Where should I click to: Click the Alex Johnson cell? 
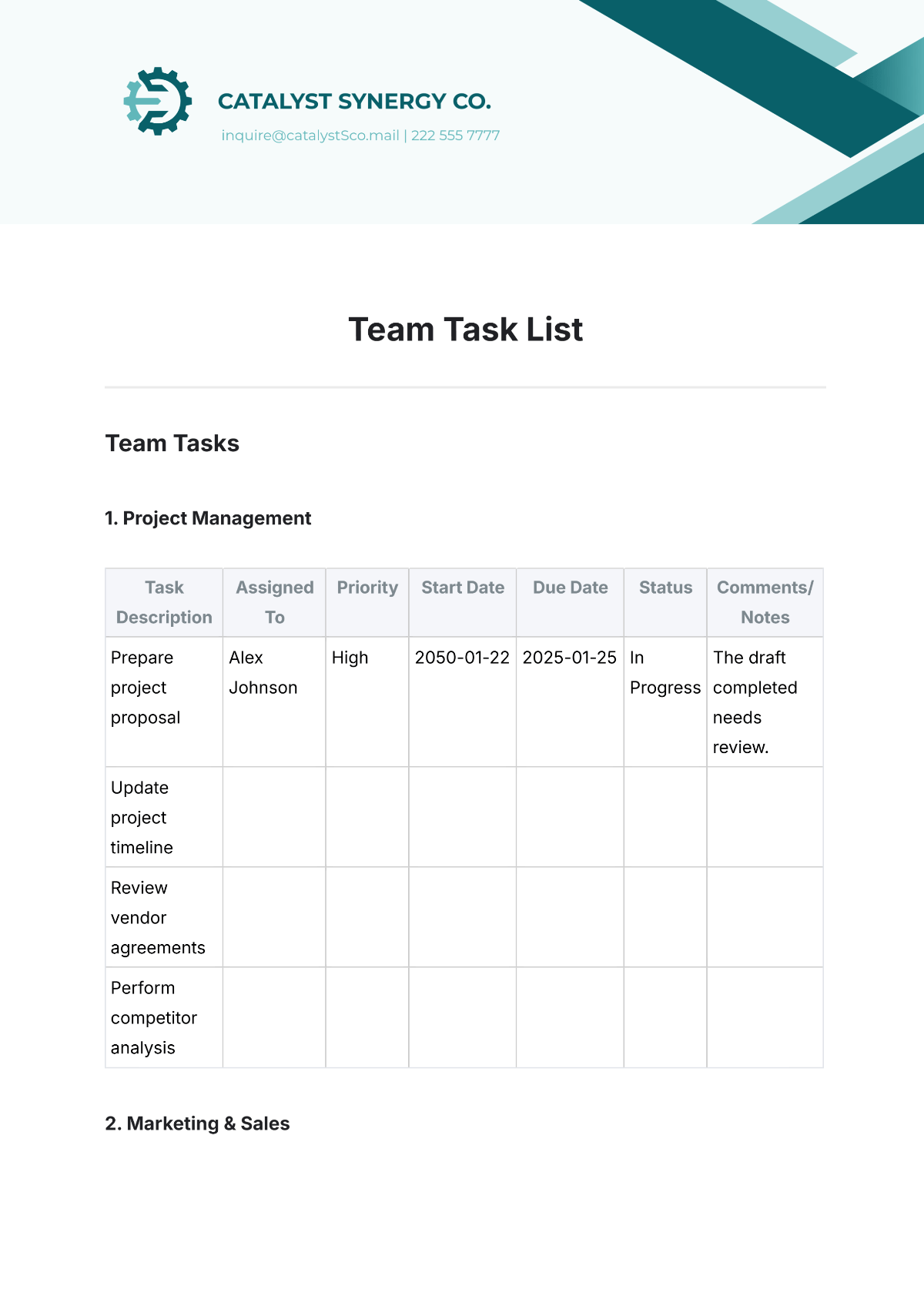click(x=275, y=702)
